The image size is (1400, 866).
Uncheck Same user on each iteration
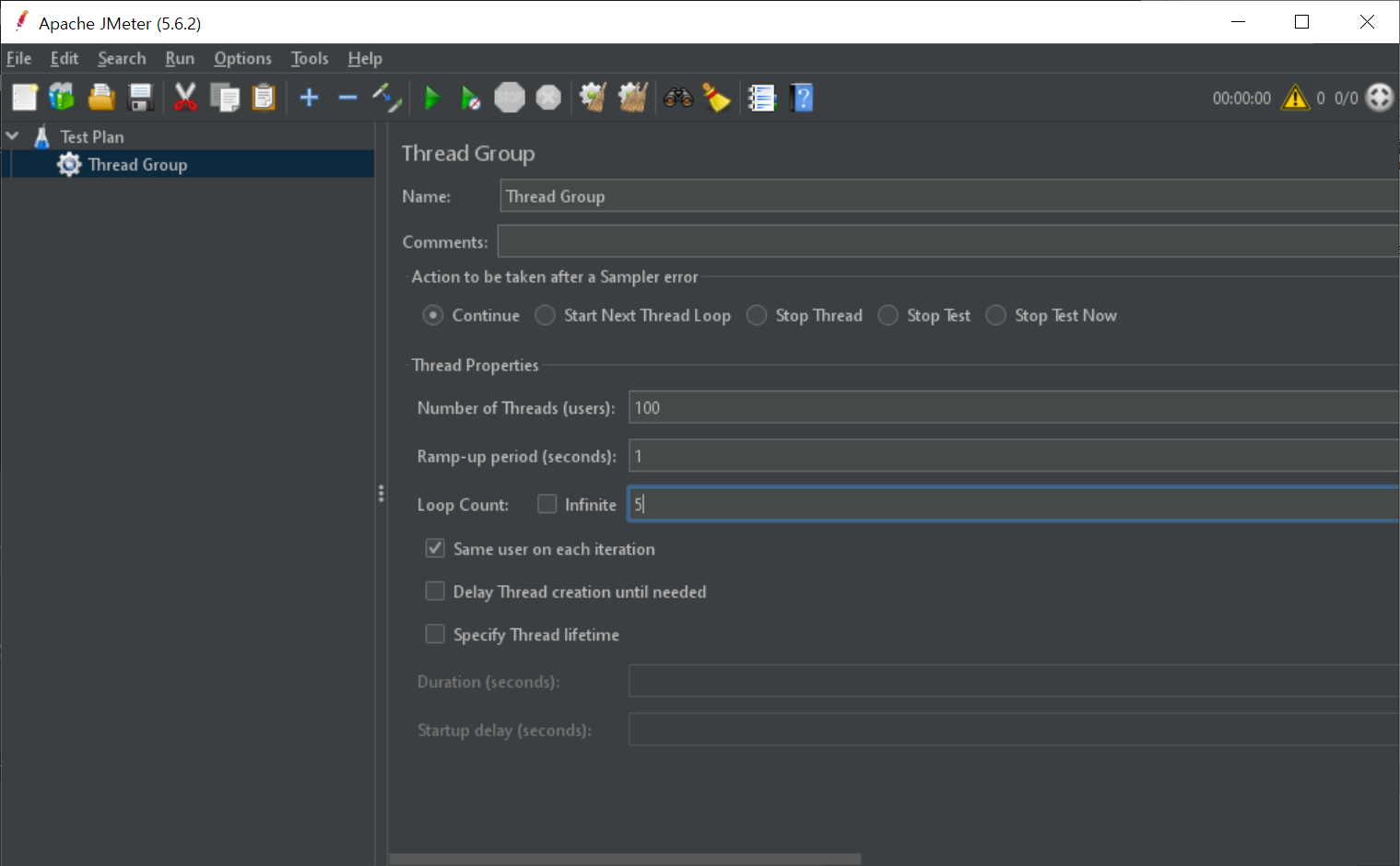(x=435, y=548)
